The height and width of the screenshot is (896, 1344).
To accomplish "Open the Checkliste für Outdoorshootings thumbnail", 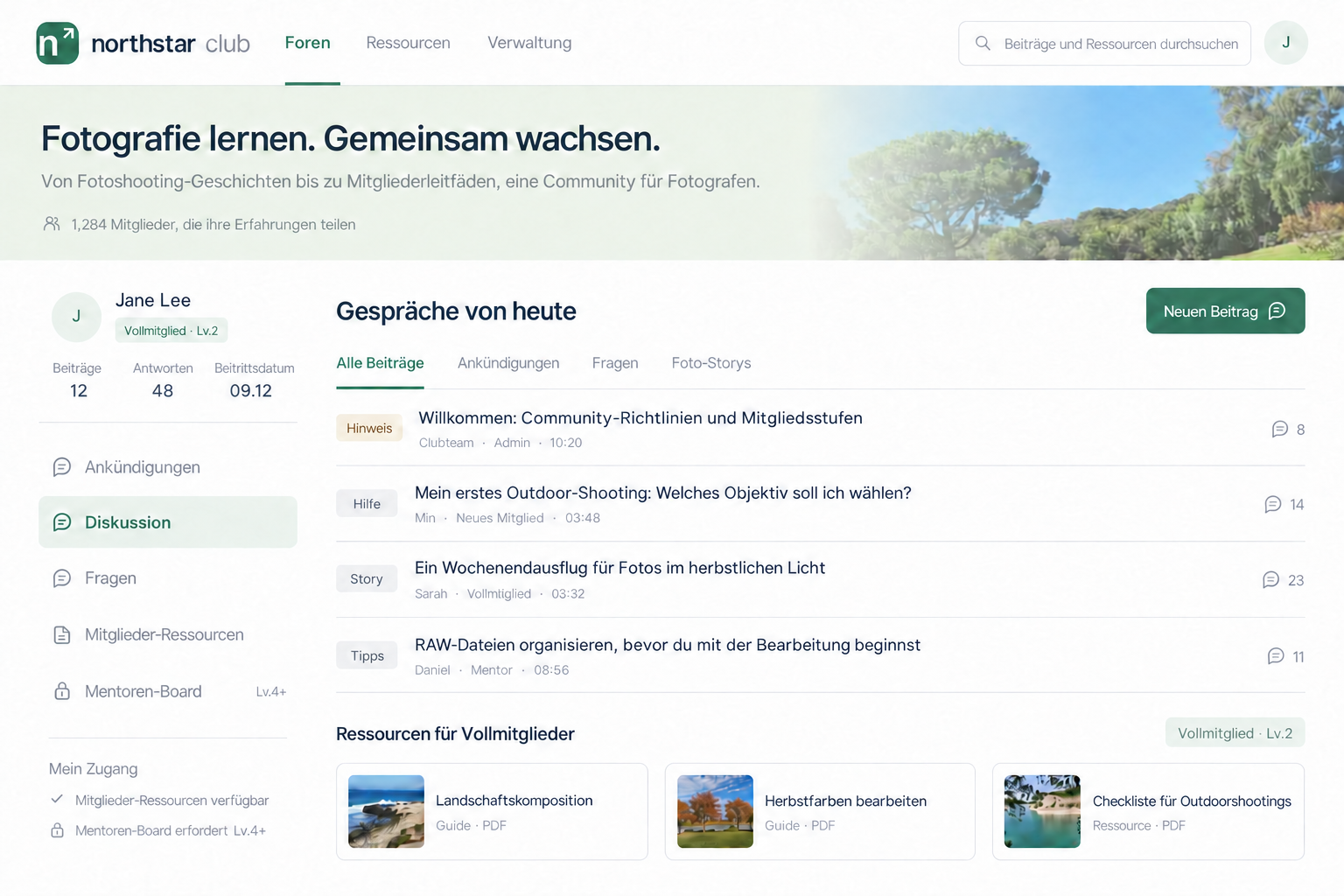I will coord(1042,811).
